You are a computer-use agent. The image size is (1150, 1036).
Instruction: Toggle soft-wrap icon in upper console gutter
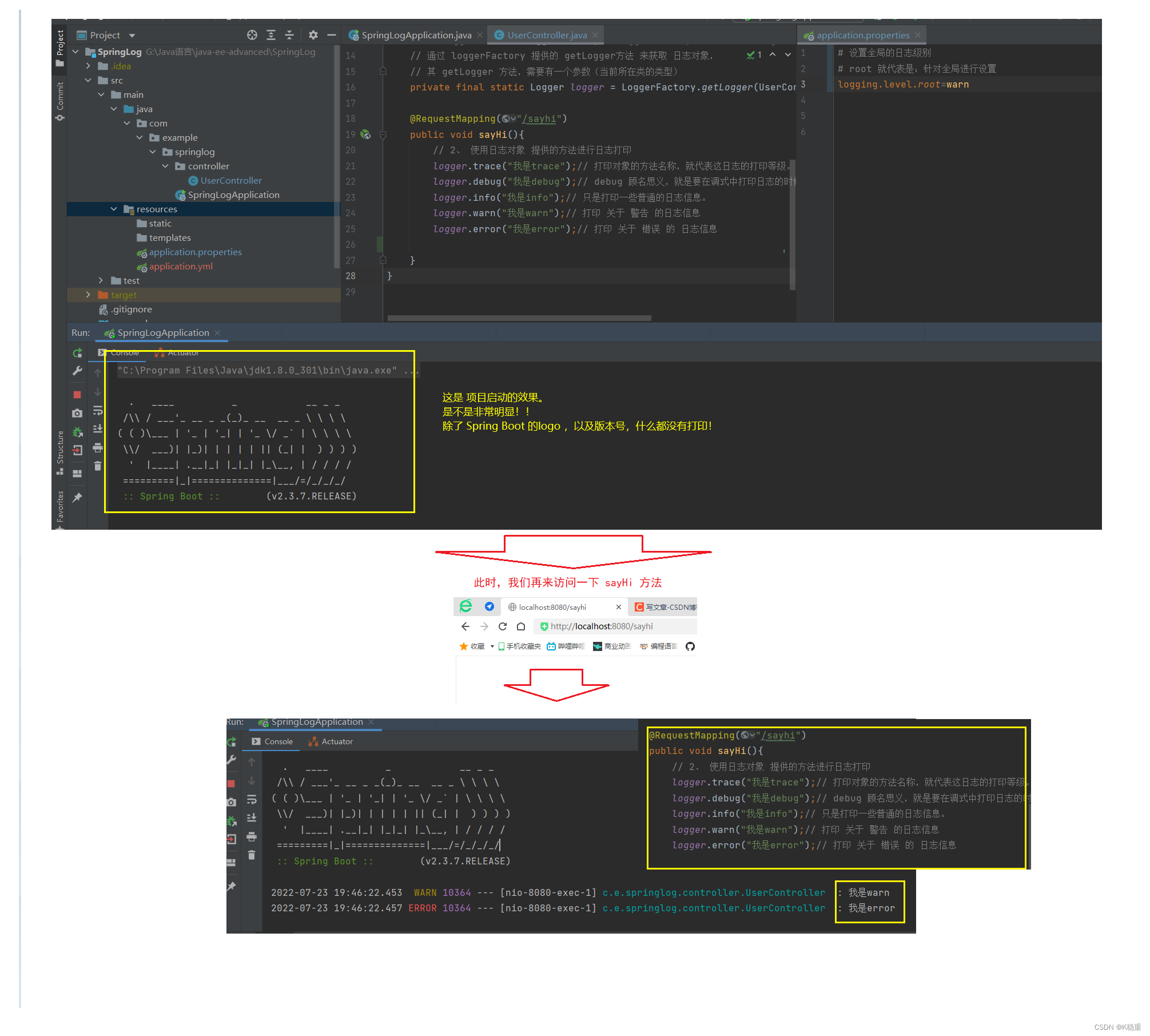point(98,410)
